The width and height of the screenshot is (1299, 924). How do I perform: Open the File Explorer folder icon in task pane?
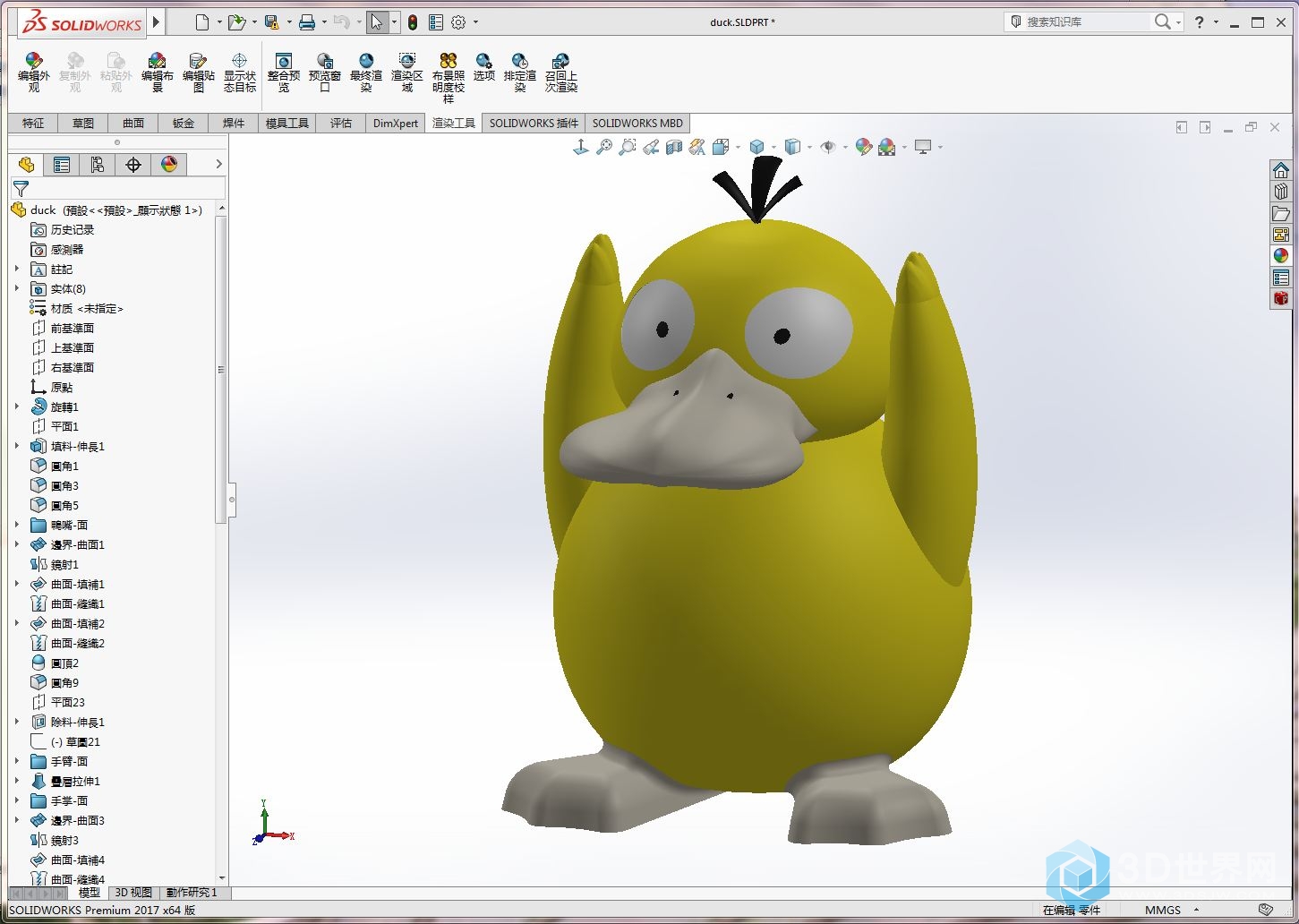point(1281,213)
